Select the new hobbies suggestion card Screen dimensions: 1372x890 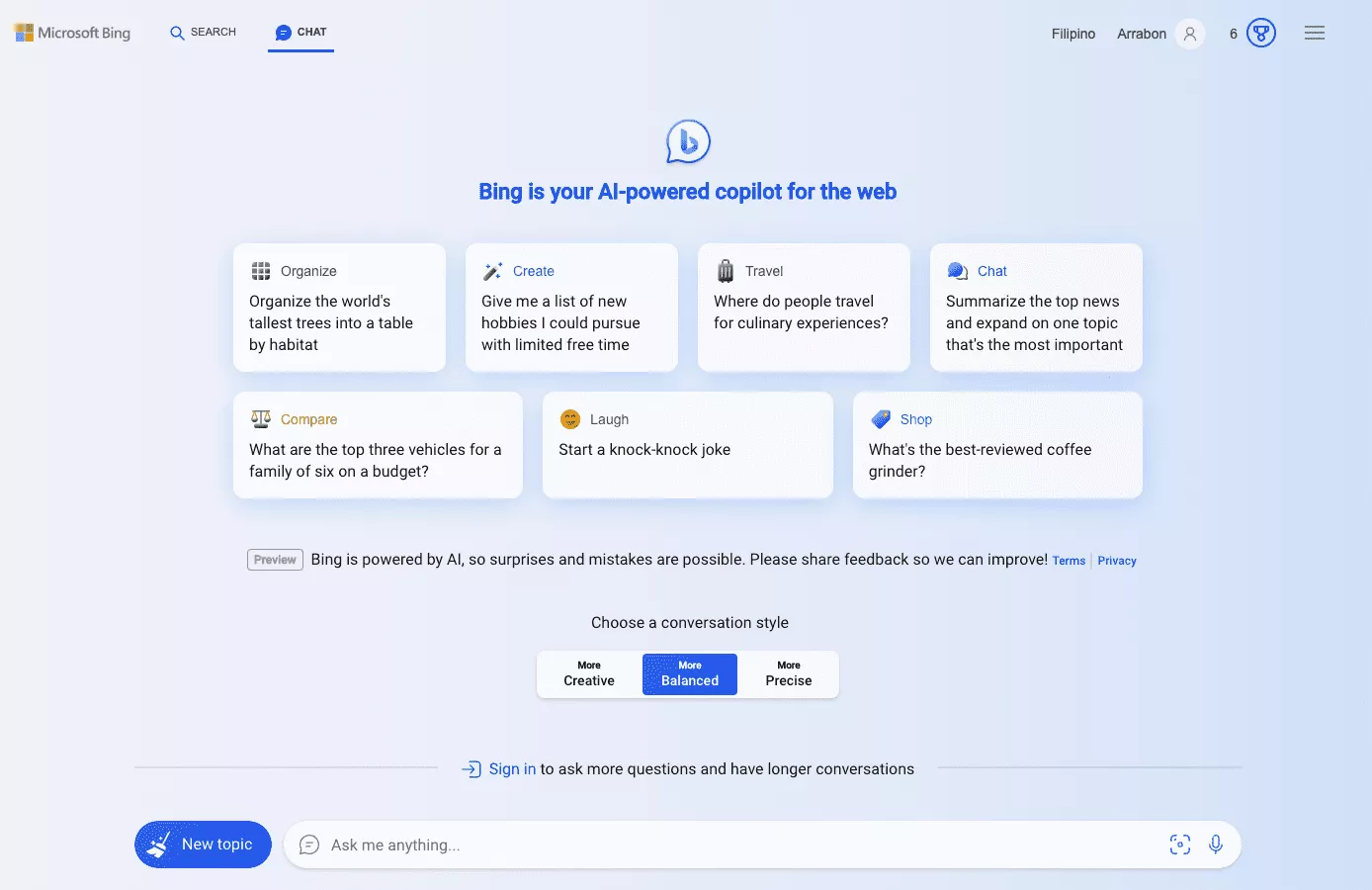[x=571, y=308]
